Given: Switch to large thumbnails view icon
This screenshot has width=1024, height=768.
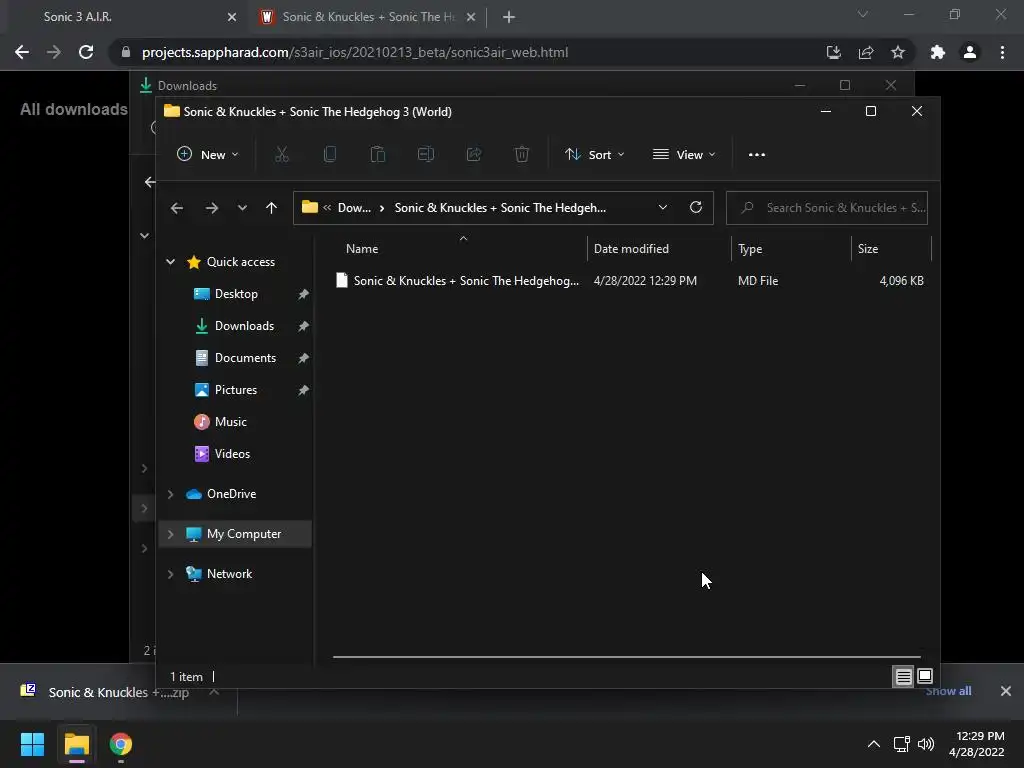Looking at the screenshot, I should [x=925, y=677].
